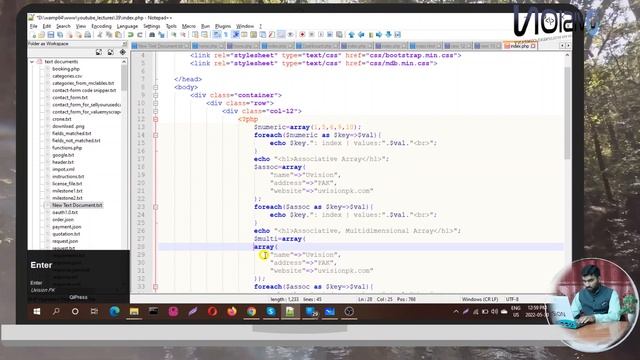This screenshot has height=360, width=640.
Task: Open the Replace toolbar icon
Action: point(162,35)
